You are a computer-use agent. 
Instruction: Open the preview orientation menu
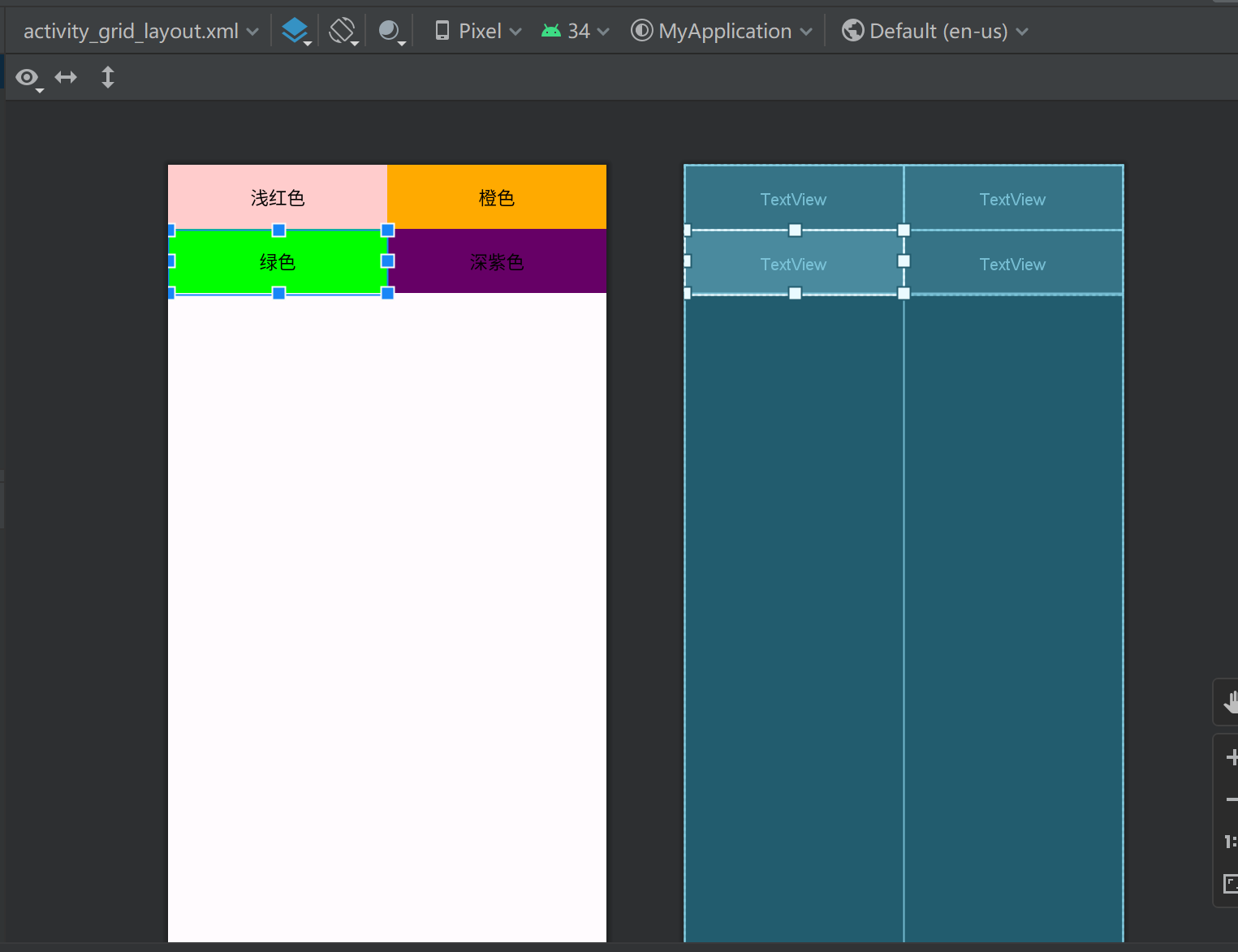coord(343,31)
